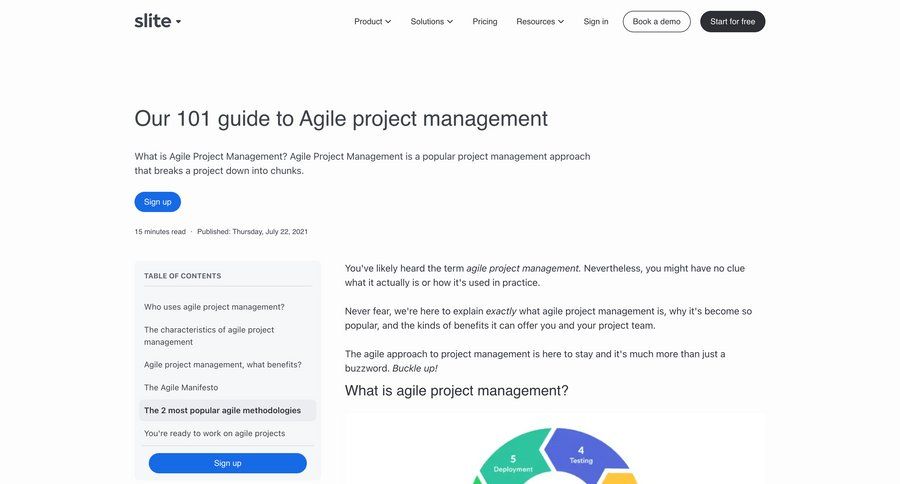Click the Sign up button below intro
Viewport: 900px width, 484px height.
click(x=157, y=202)
